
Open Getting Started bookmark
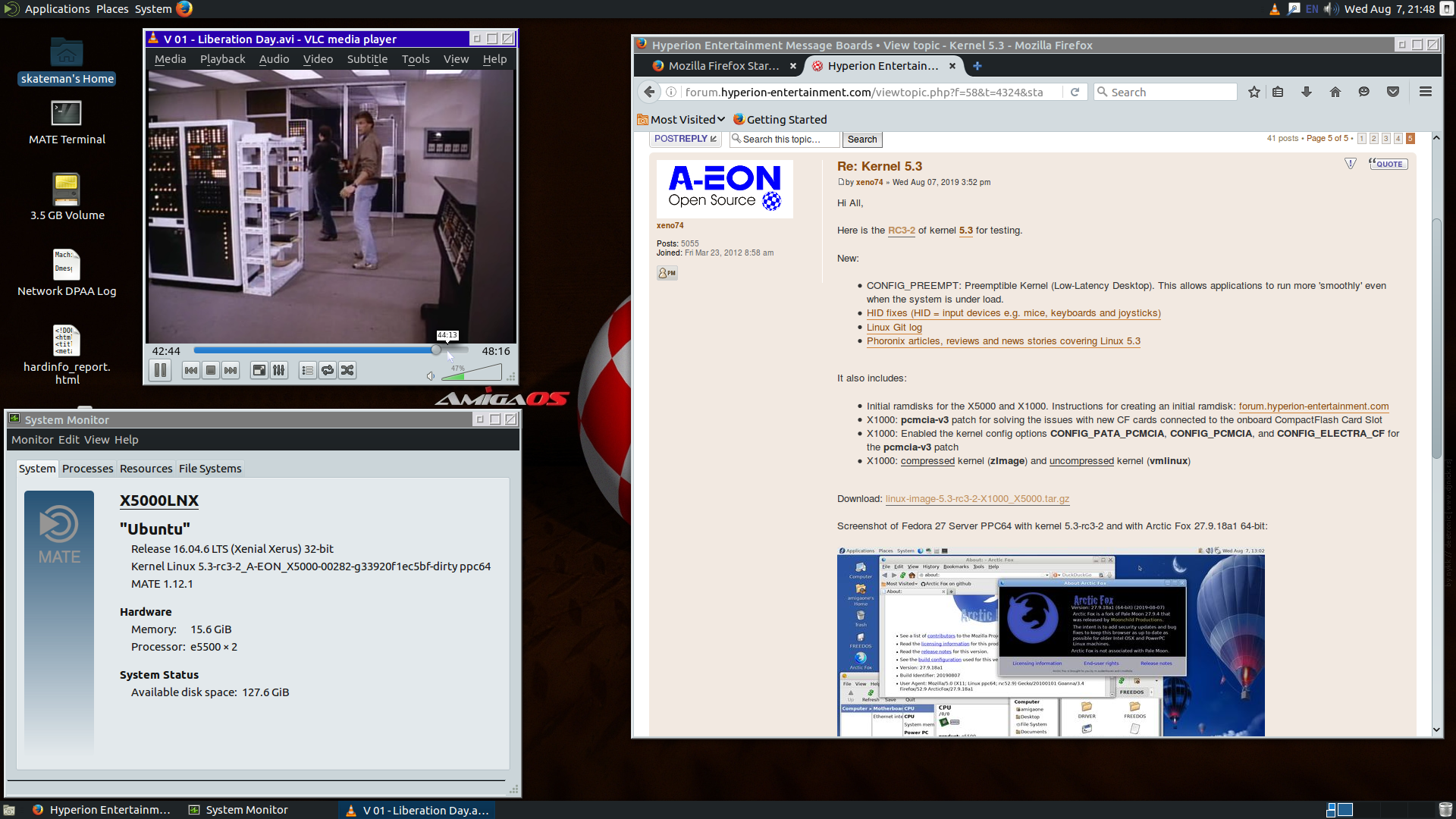click(780, 119)
